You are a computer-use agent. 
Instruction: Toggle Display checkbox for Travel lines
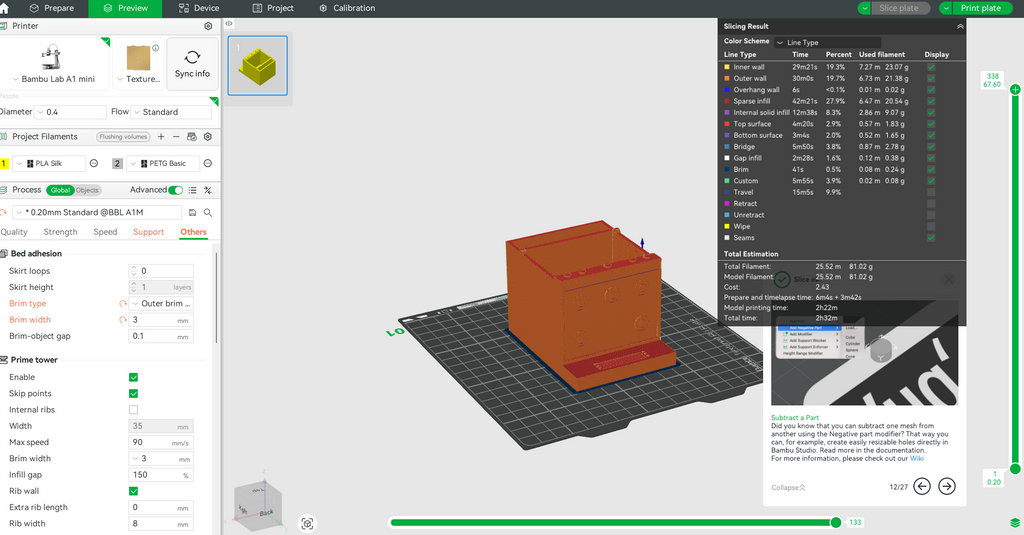coord(931,192)
